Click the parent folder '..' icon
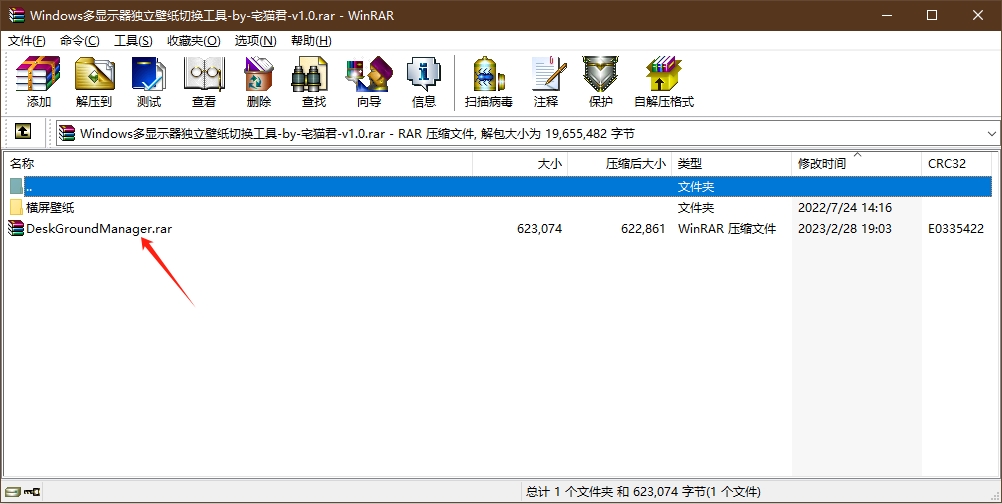Image resolution: width=1002 pixels, height=504 pixels. pyautogui.click(x=17, y=187)
